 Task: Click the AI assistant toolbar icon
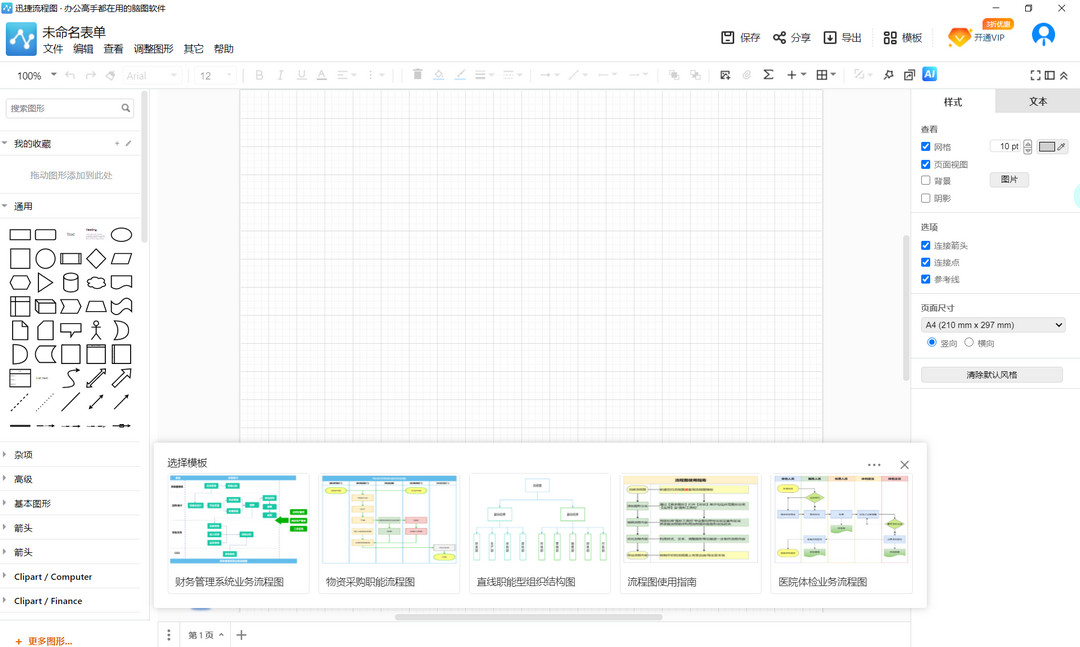[x=929, y=74]
